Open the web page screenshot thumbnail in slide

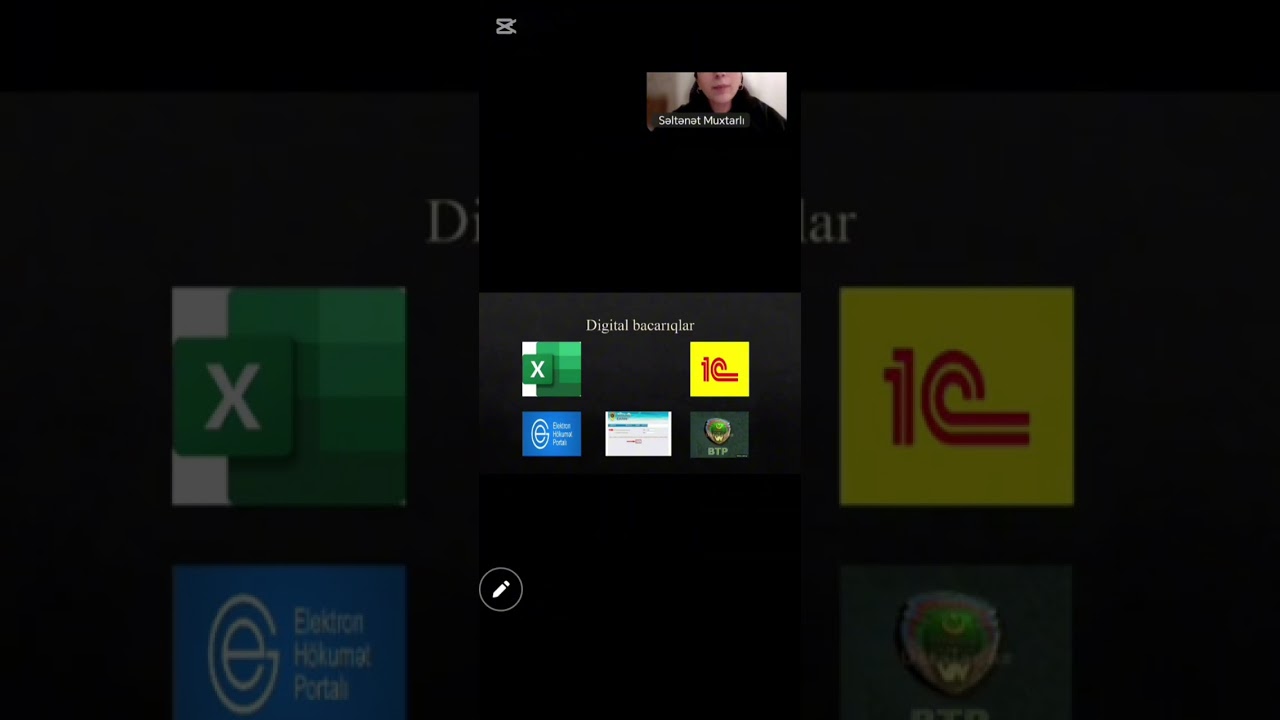[638, 434]
